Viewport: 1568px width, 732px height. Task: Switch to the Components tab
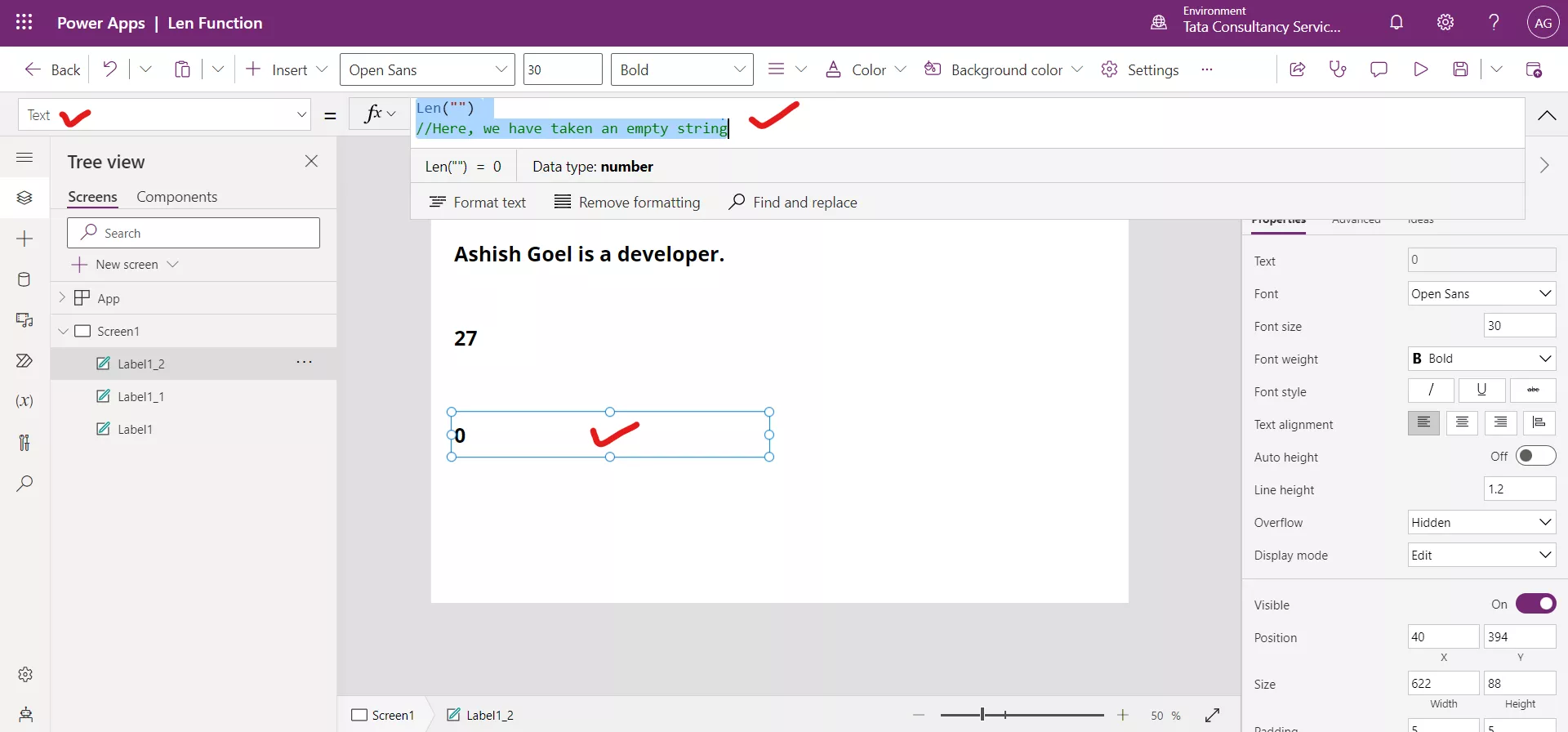[x=176, y=197]
